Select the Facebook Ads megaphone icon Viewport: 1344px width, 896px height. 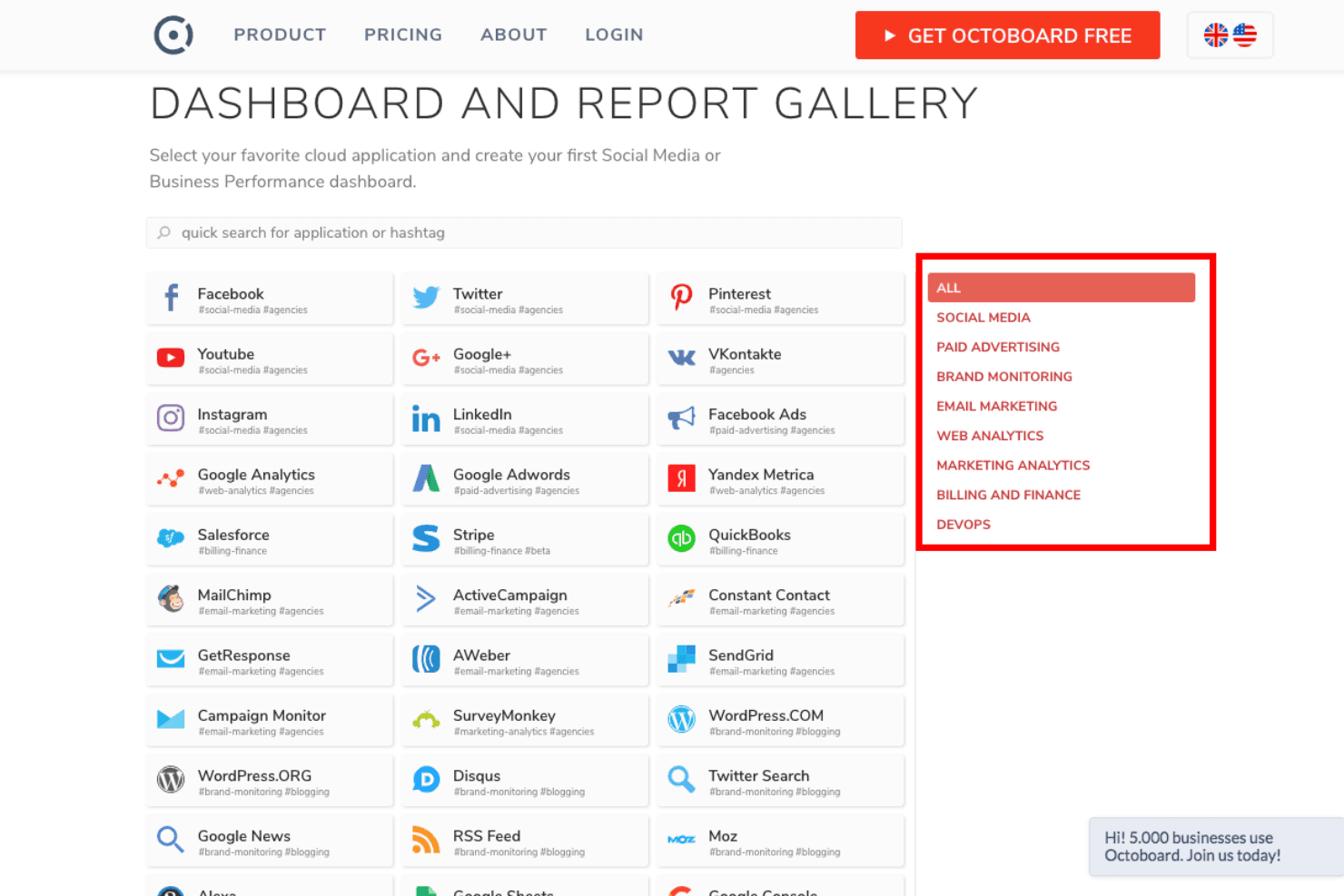pos(681,418)
